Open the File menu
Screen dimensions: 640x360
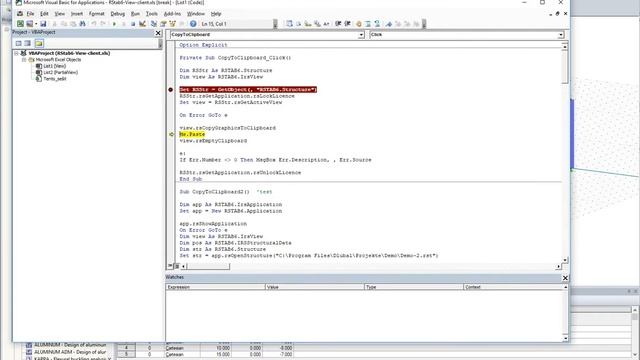[30, 14]
